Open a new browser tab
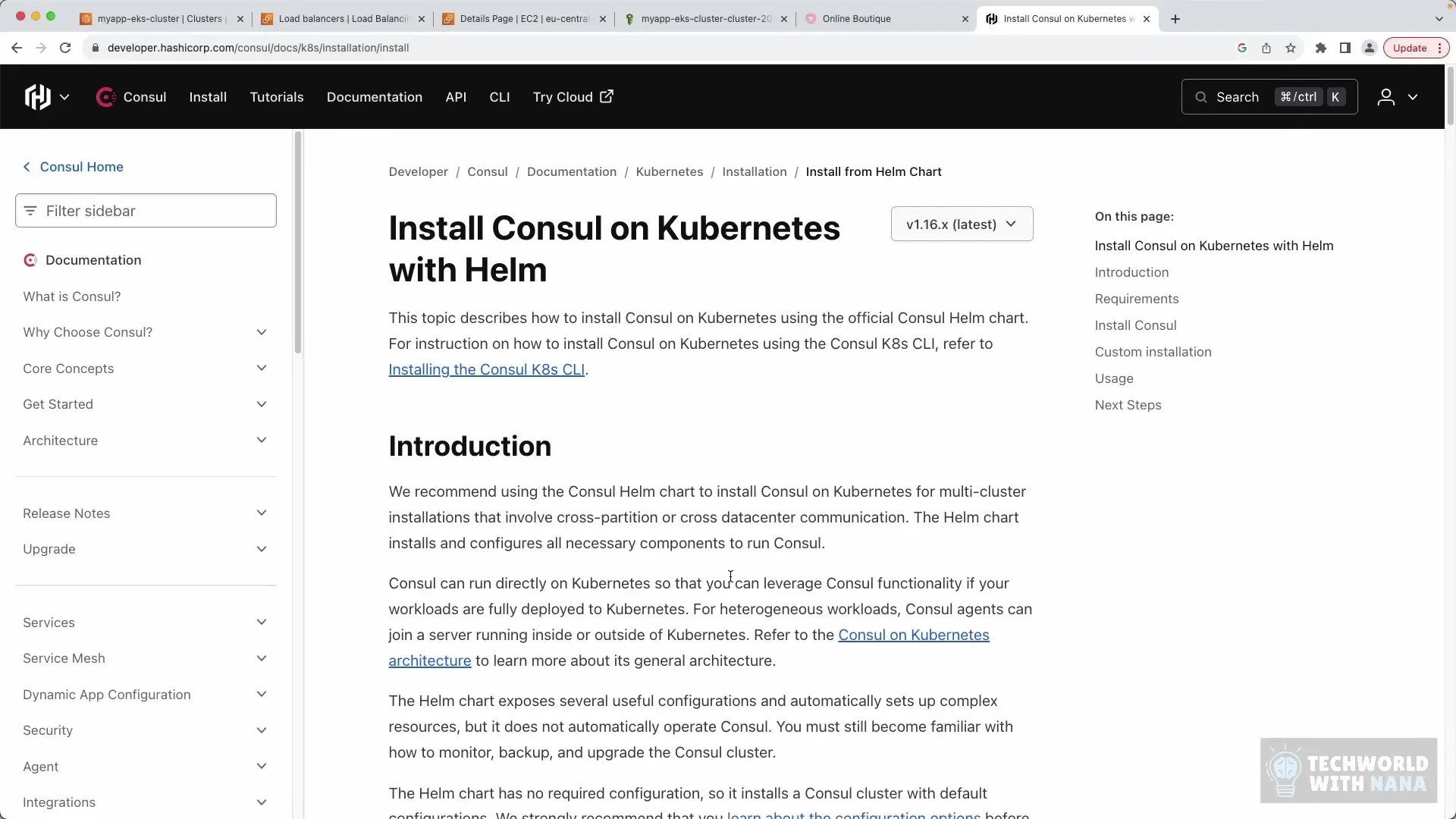 pos(1175,19)
